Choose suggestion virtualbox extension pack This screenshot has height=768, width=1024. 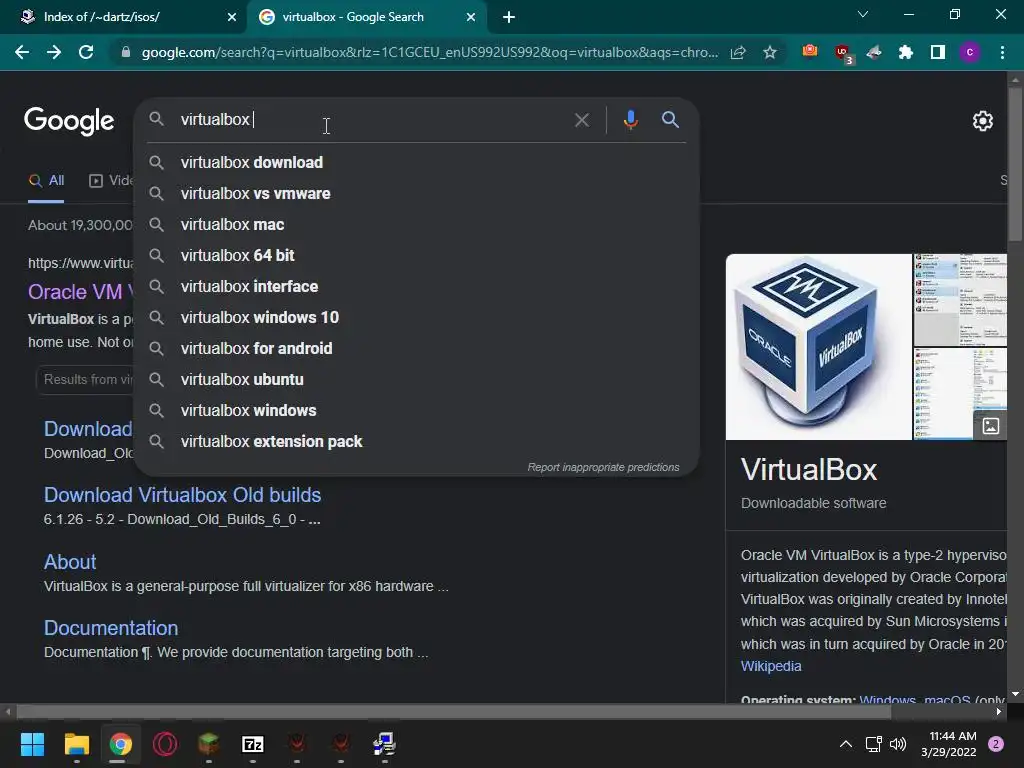pos(417,441)
